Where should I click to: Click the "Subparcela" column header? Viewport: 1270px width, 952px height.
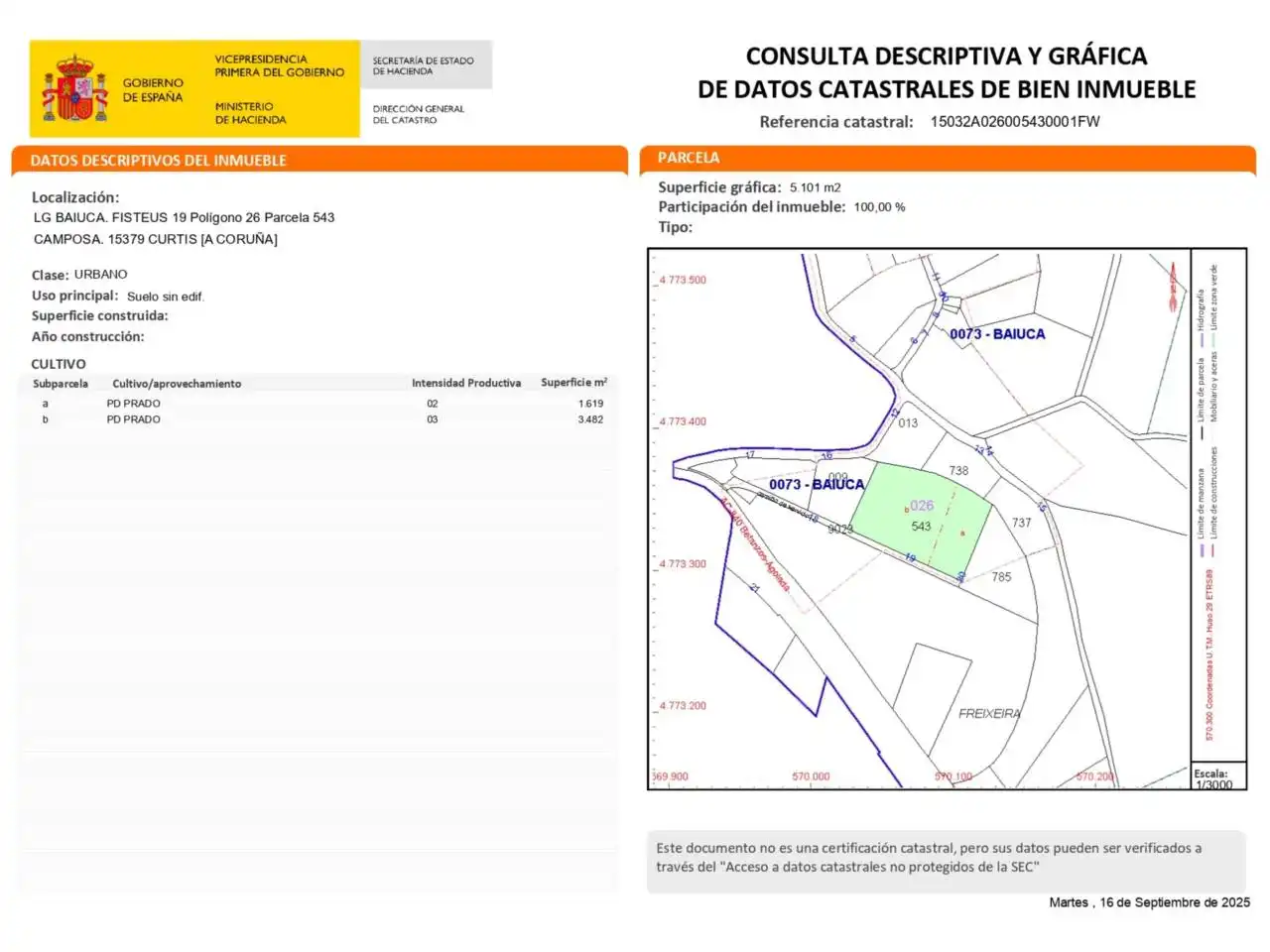click(61, 384)
